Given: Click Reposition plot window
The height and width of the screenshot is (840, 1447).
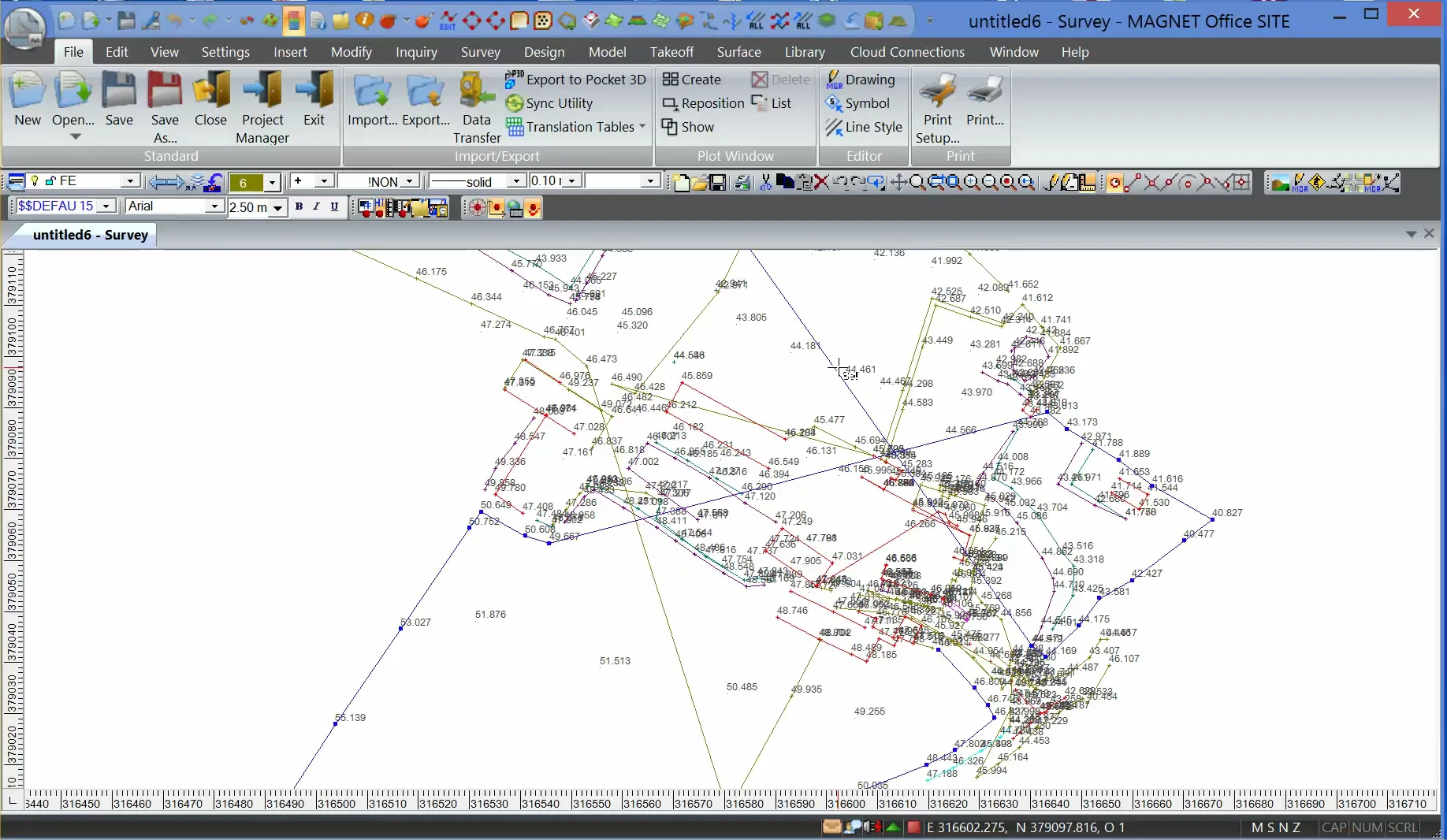Looking at the screenshot, I should (x=703, y=103).
